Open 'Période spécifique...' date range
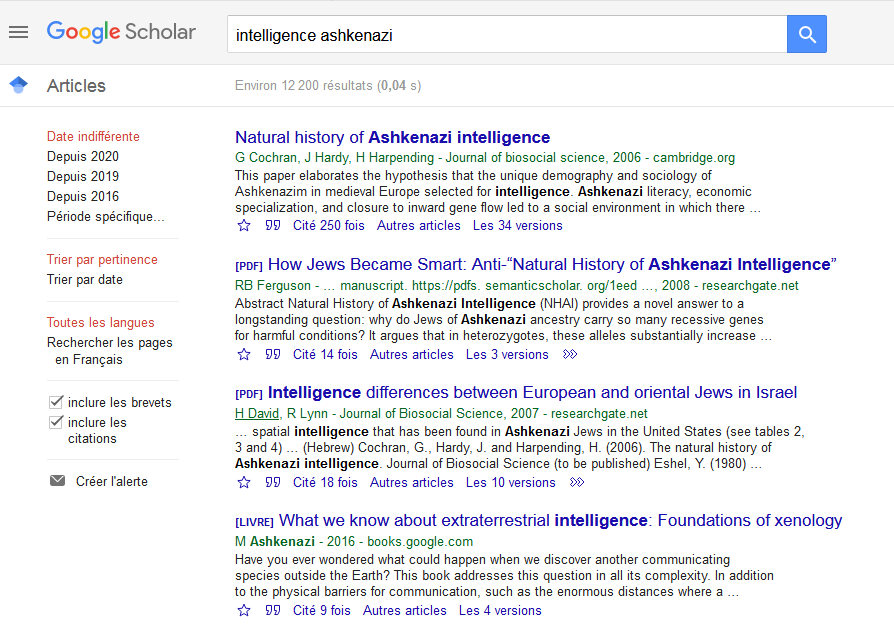 click(105, 217)
